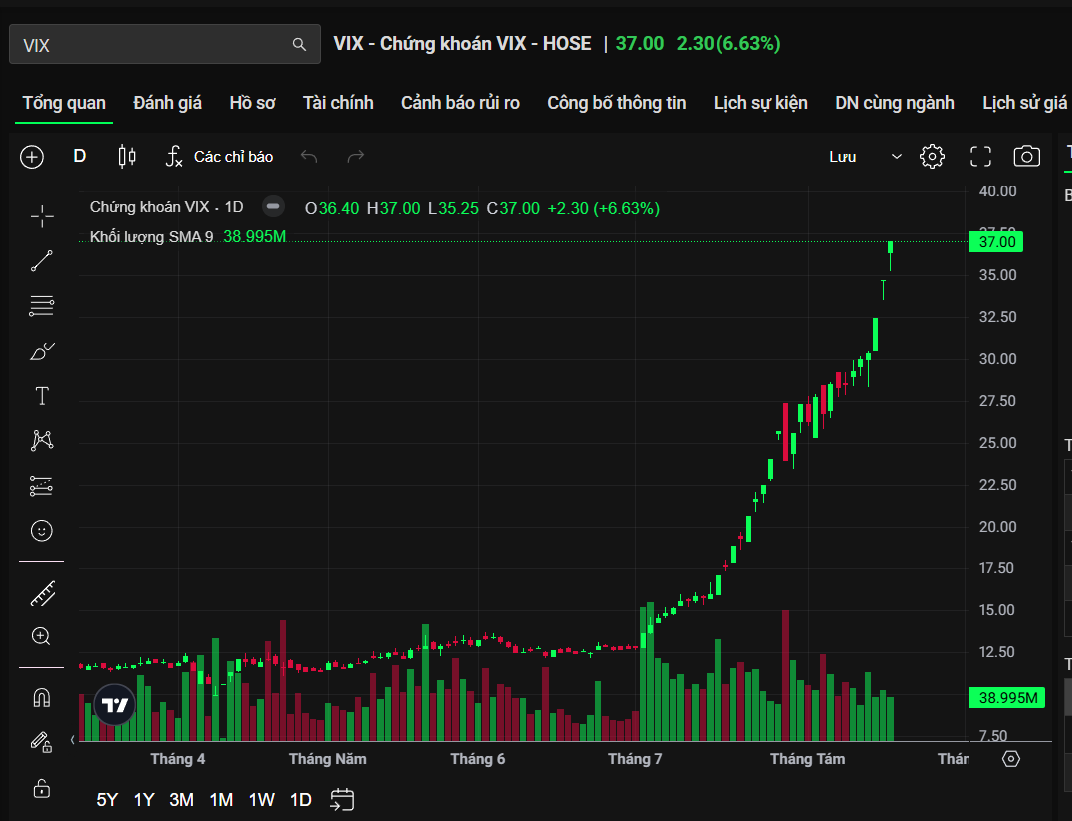Open the Cảnh báo rủi ro tab
The height and width of the screenshot is (821, 1072).
[460, 103]
